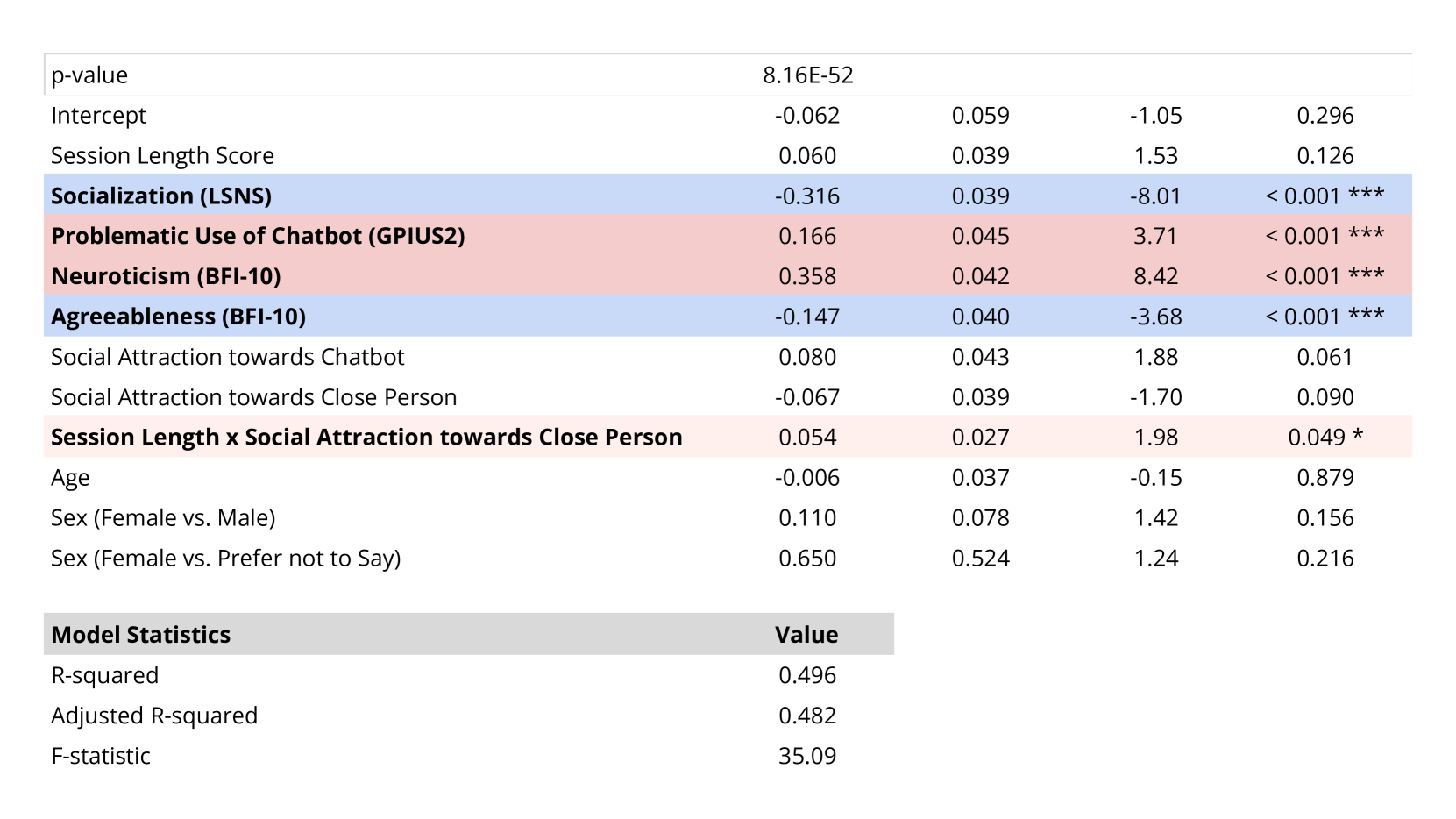Select the R-squared value 0.496
1456x819 pixels.
coord(807,675)
